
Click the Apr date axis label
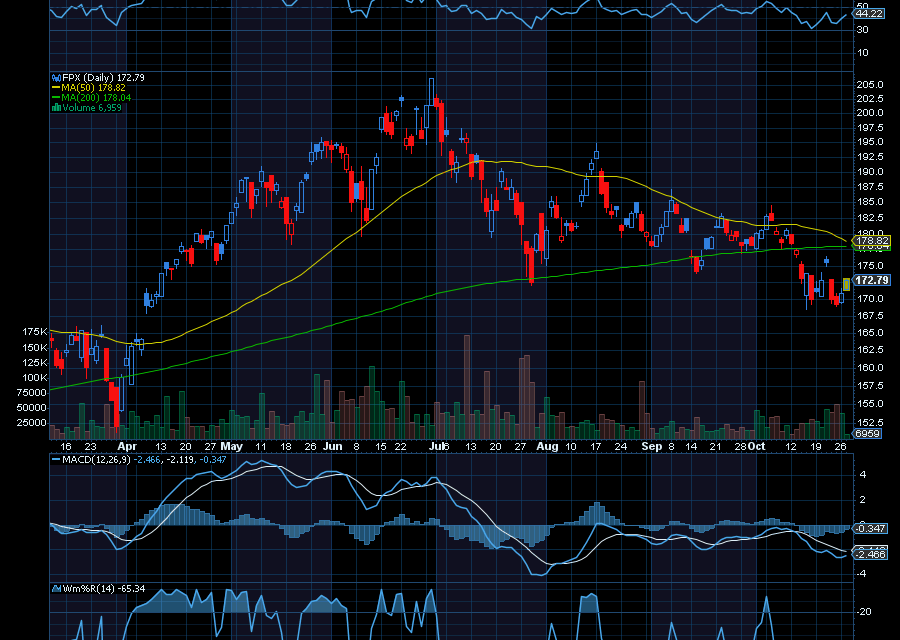[x=127, y=447]
